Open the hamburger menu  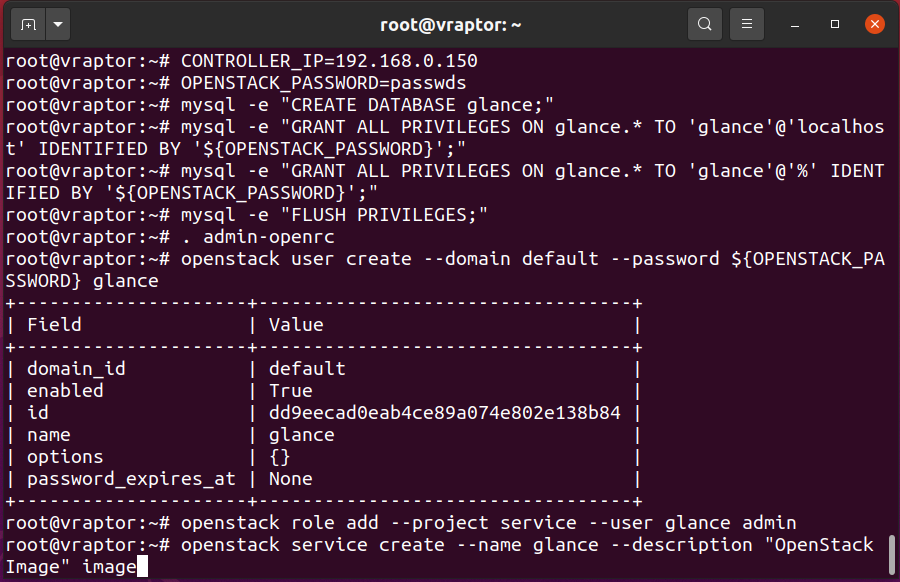pyautogui.click(x=747, y=24)
